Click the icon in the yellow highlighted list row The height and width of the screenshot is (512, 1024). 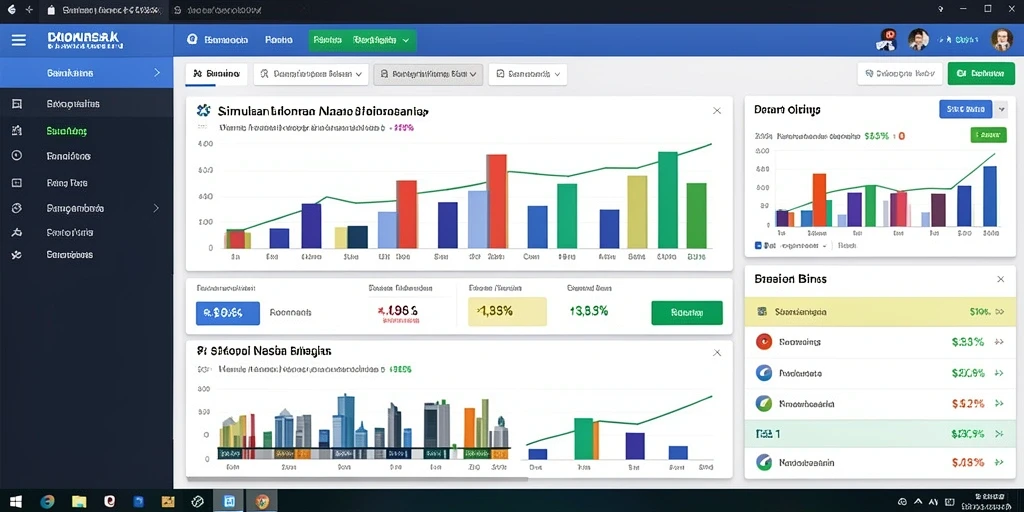(x=761, y=312)
